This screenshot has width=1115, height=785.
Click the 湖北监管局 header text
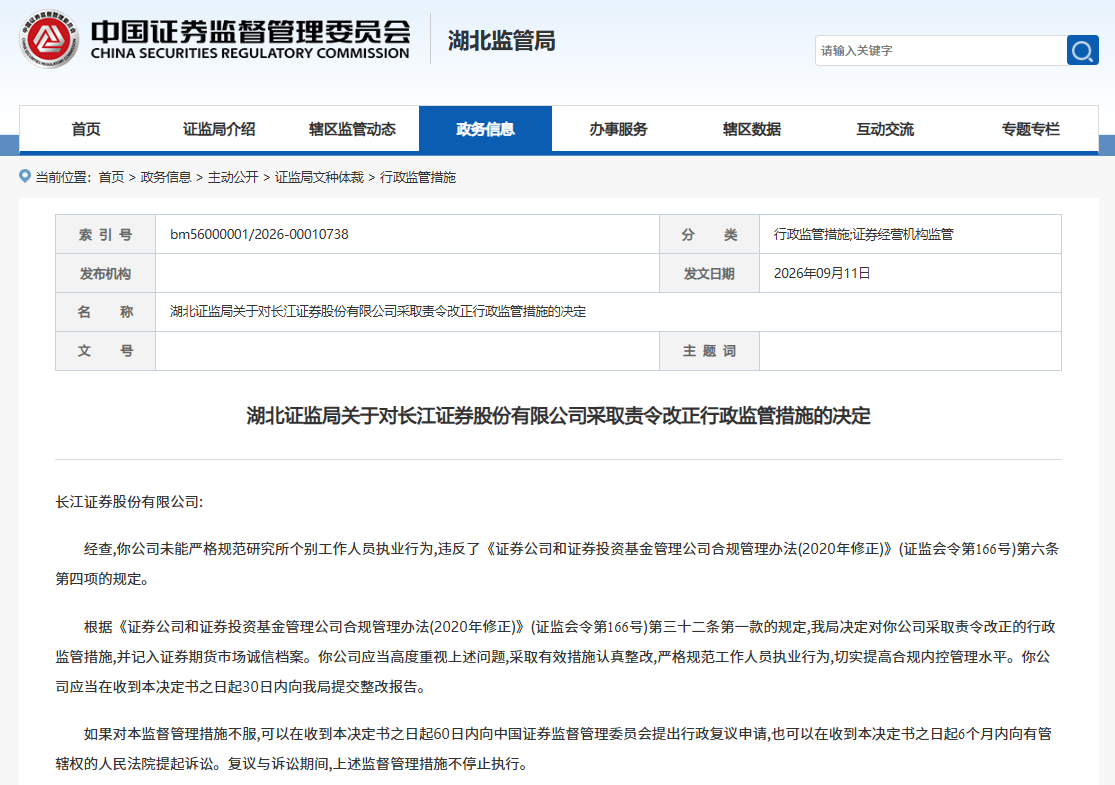(501, 41)
